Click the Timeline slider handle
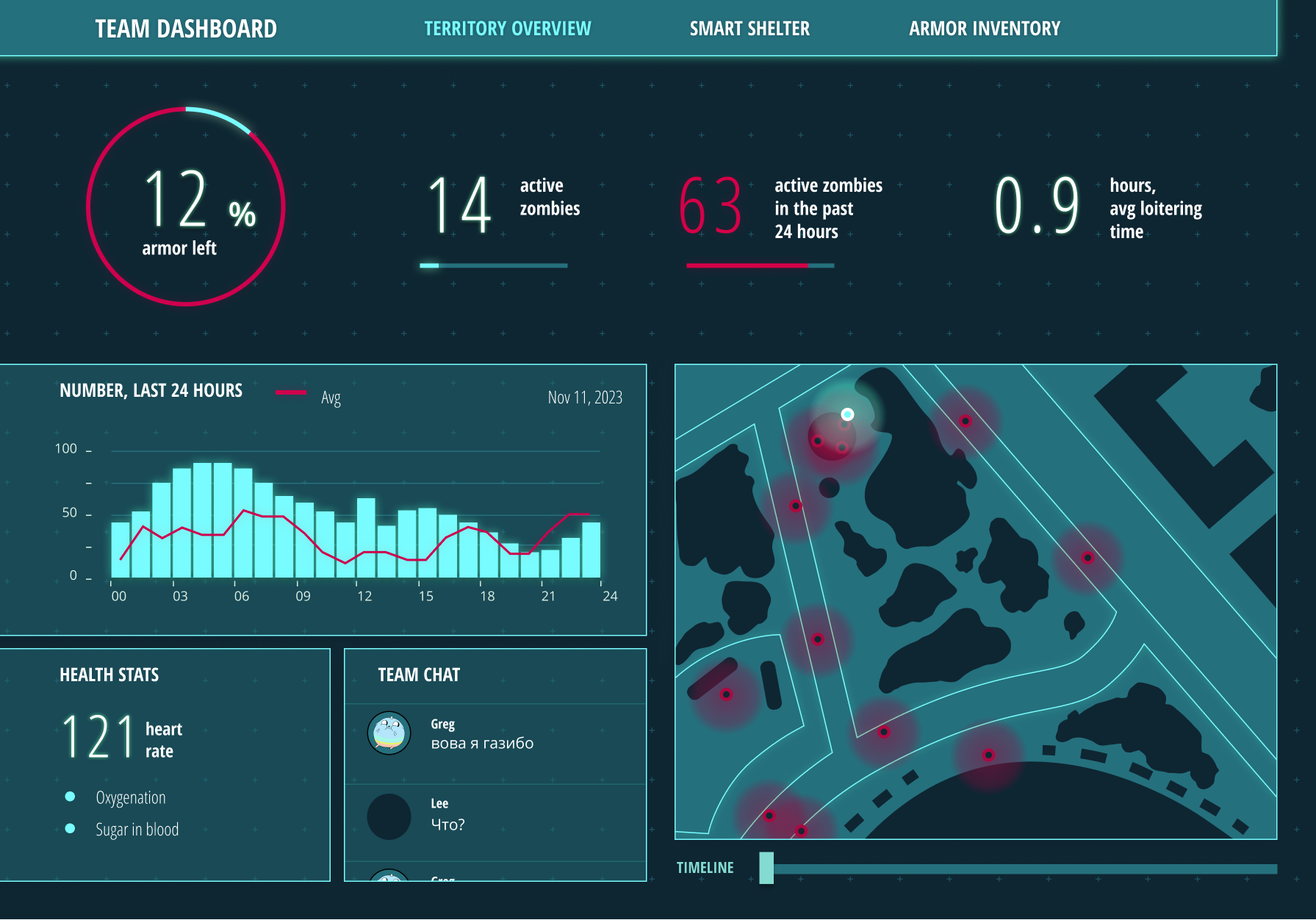The height and width of the screenshot is (920, 1316). pyautogui.click(x=766, y=868)
